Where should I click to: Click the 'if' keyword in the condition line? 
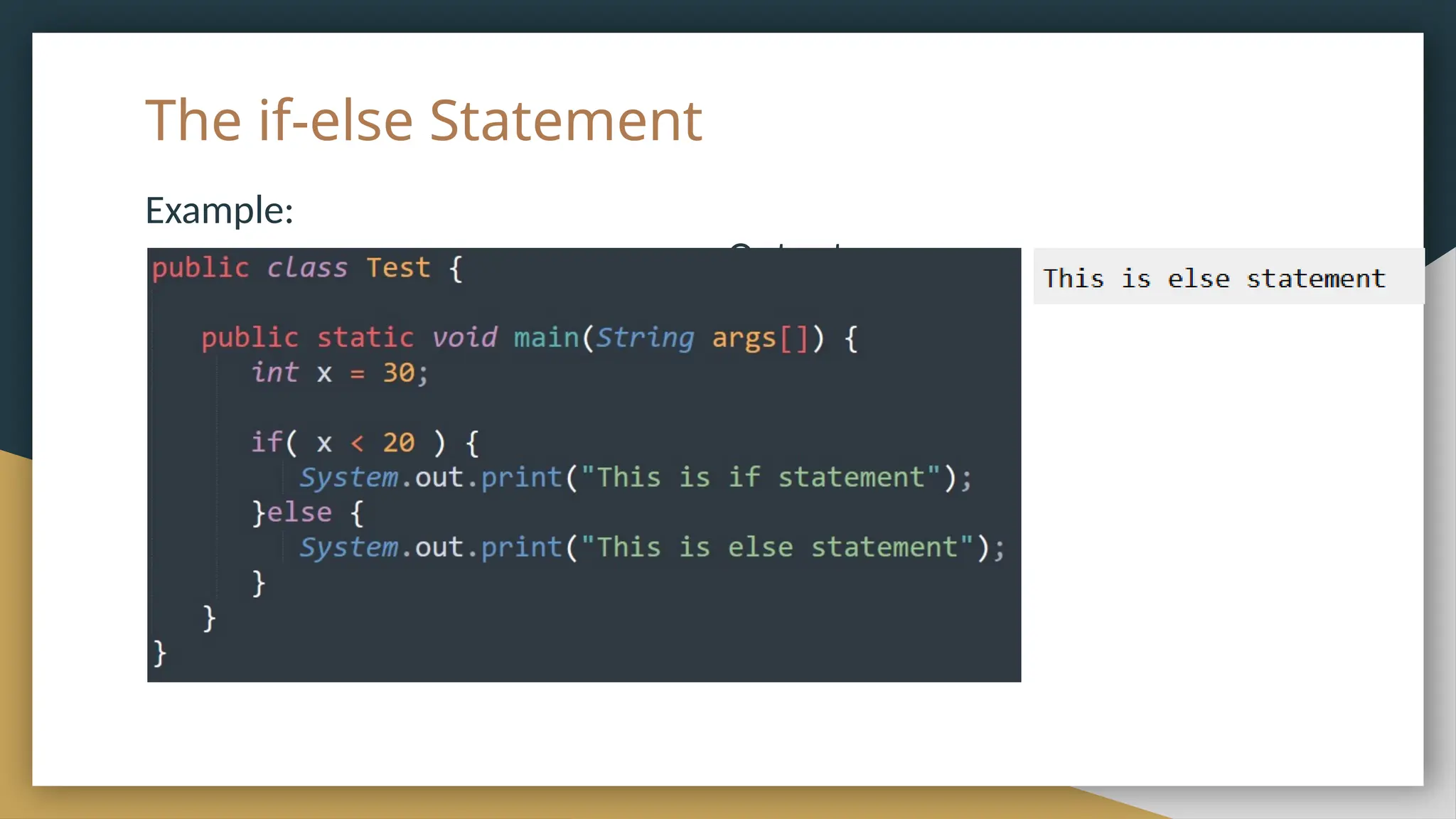tap(267, 442)
